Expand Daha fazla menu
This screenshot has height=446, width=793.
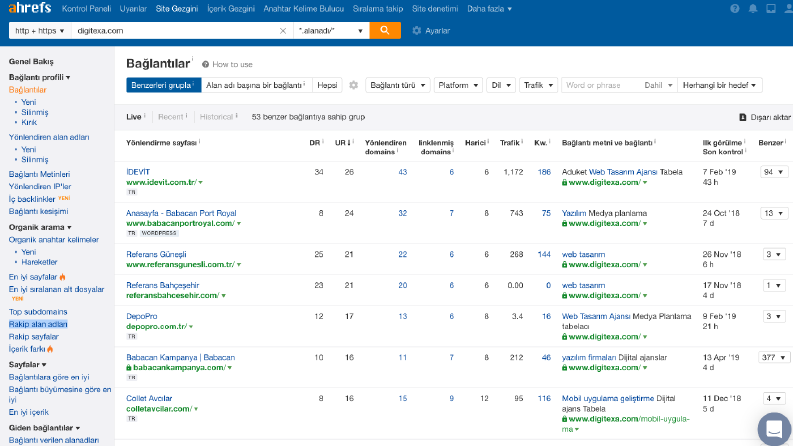coord(489,9)
